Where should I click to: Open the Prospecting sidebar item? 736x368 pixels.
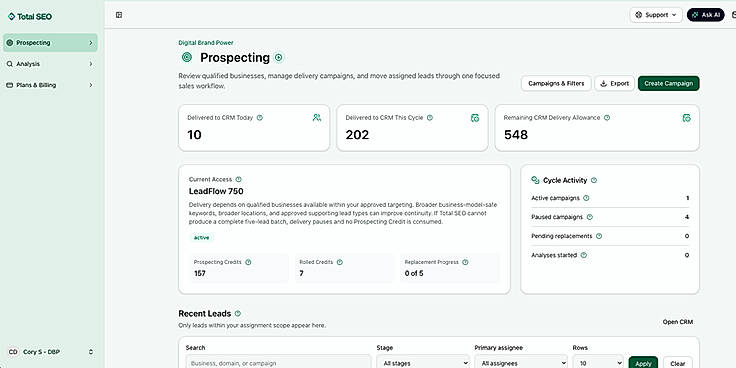50,43
